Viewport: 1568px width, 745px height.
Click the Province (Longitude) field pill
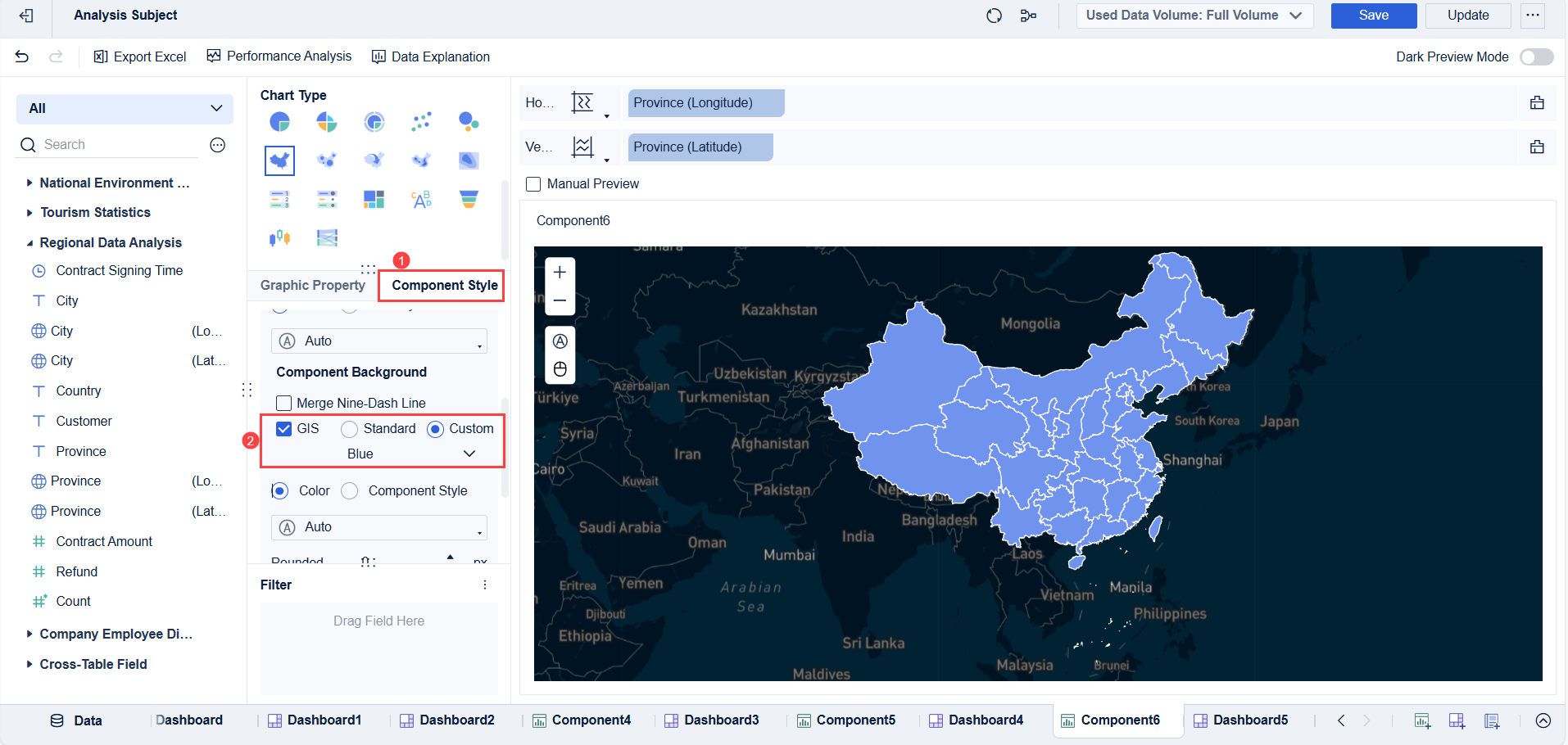(706, 103)
